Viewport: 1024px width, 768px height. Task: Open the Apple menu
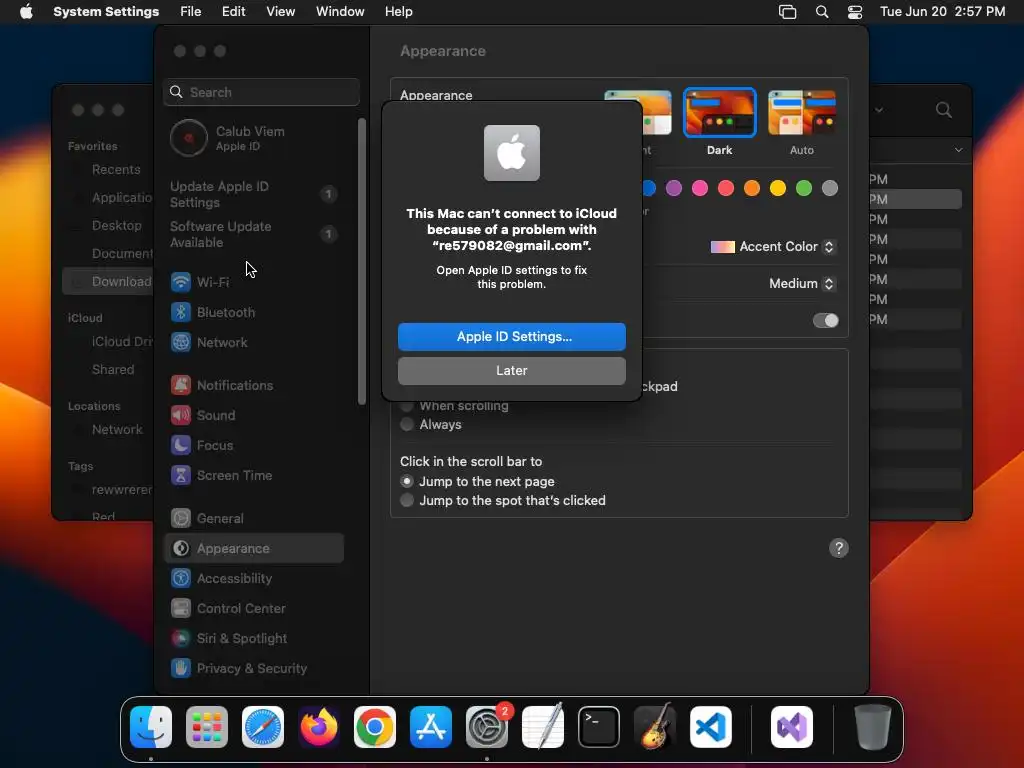26,12
